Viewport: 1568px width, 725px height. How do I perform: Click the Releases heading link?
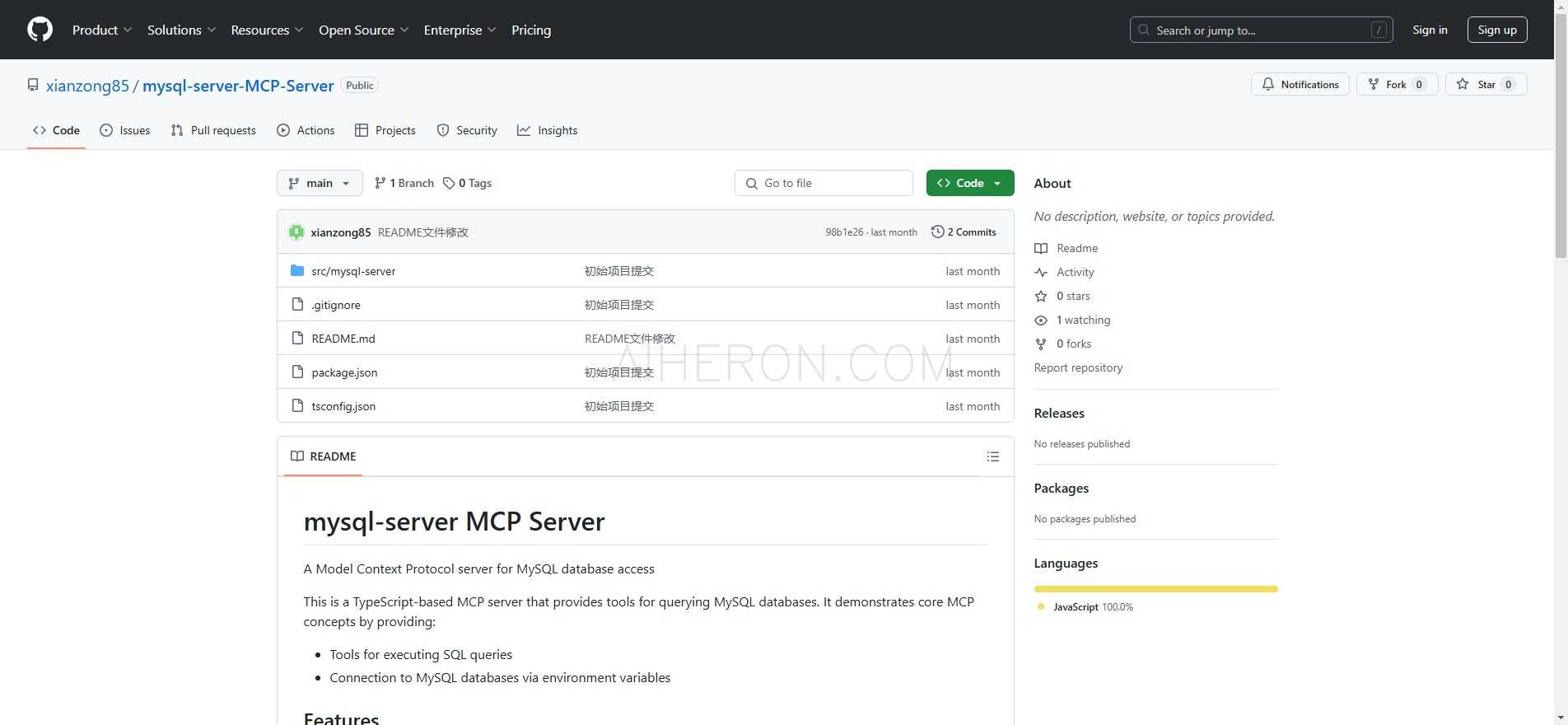point(1059,413)
